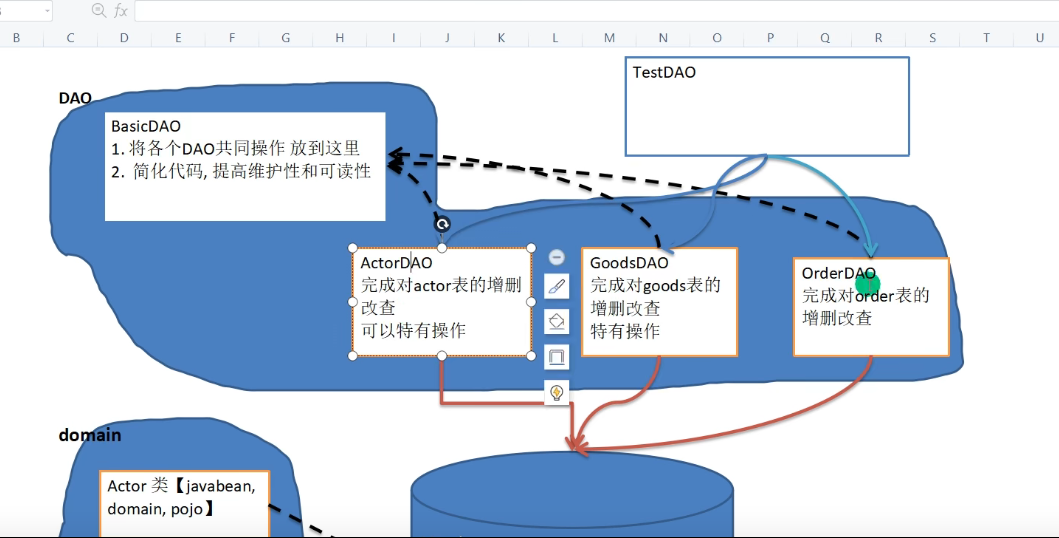
Task: Click the magnifier icon beside fx
Action: click(99, 10)
